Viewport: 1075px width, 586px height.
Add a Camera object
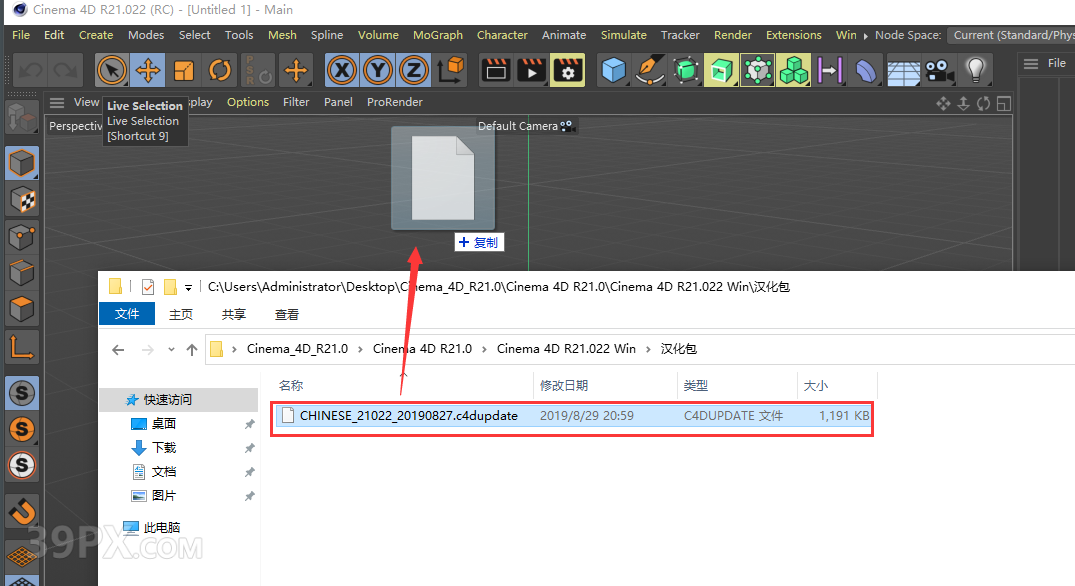938,70
